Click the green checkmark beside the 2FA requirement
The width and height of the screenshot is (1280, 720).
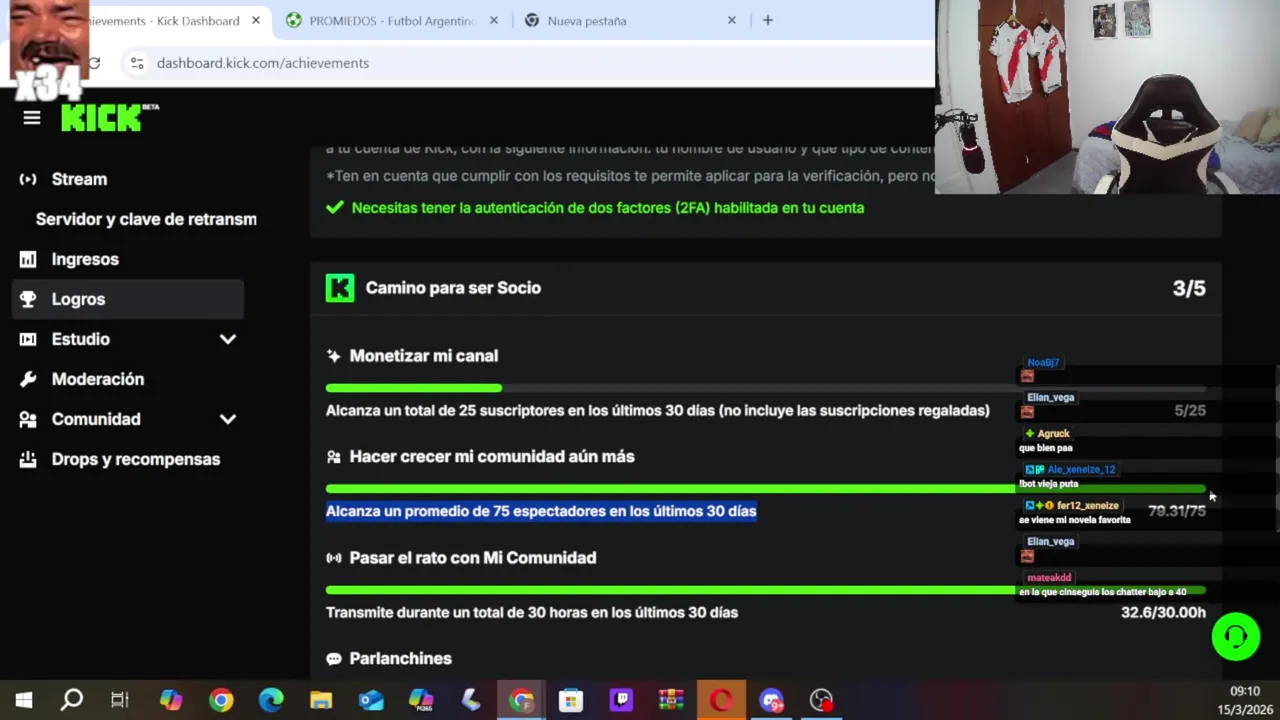tap(335, 208)
